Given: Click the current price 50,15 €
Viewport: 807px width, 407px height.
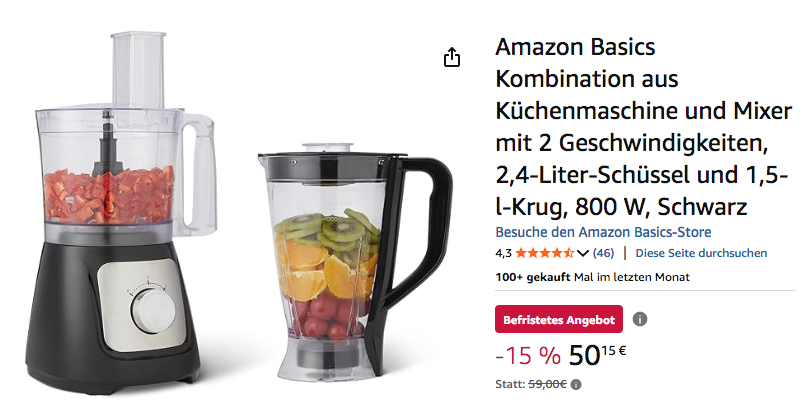Looking at the screenshot, I should click(x=597, y=356).
